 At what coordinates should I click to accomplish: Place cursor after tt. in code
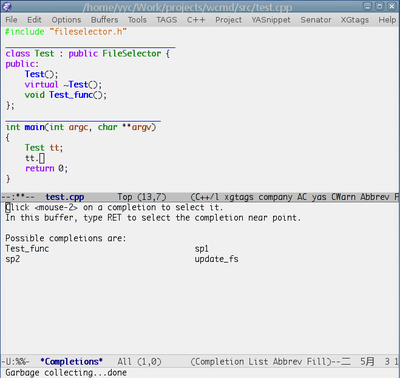click(42, 158)
